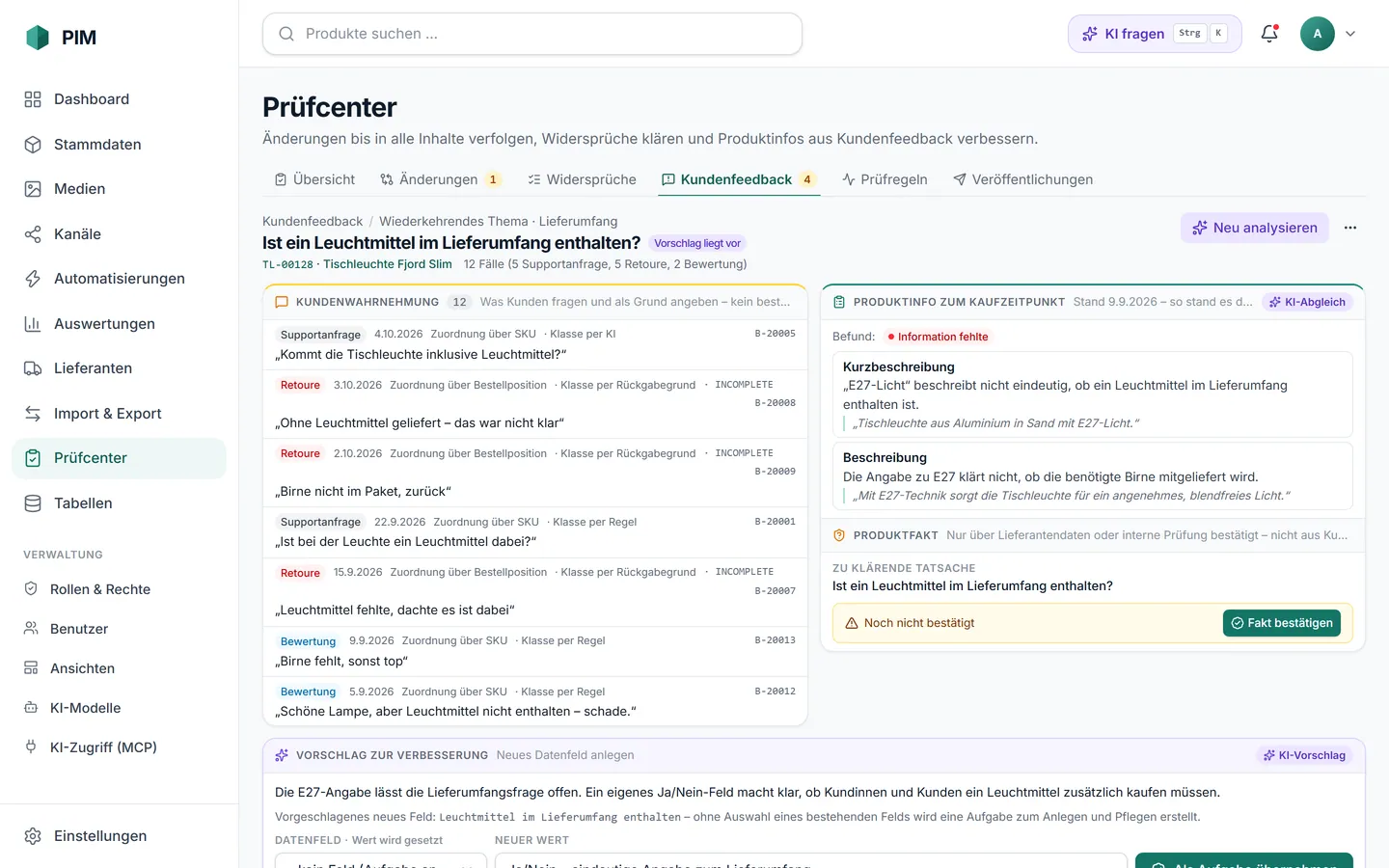This screenshot has height=868, width=1389.
Task: Click the Produktinfo clipboard header icon
Action: pos(839,302)
